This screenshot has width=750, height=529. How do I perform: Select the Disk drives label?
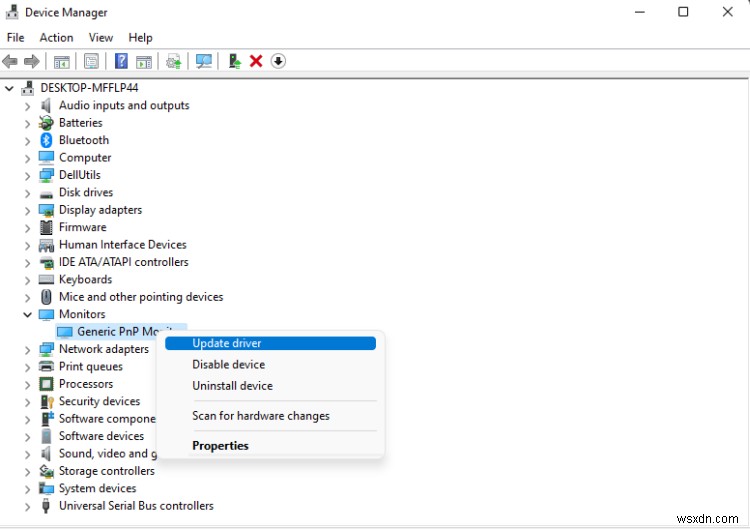(86, 192)
